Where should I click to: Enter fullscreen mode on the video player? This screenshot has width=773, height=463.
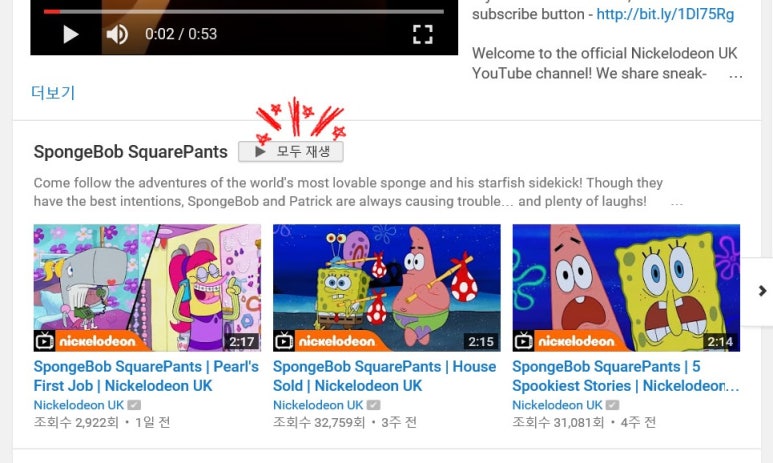(422, 35)
